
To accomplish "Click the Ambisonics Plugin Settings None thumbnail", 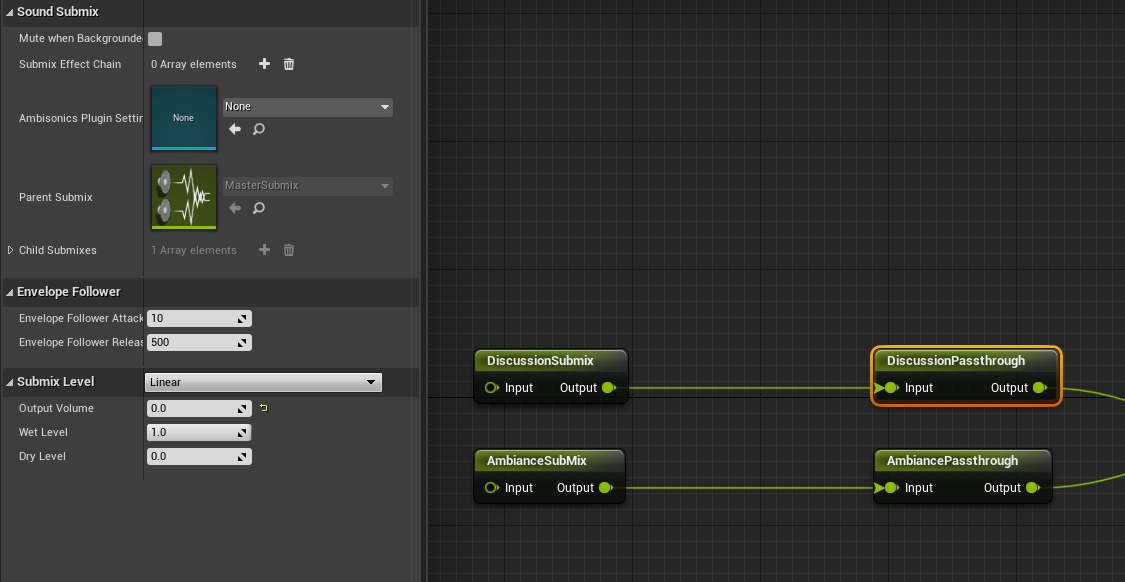I will tap(184, 118).
